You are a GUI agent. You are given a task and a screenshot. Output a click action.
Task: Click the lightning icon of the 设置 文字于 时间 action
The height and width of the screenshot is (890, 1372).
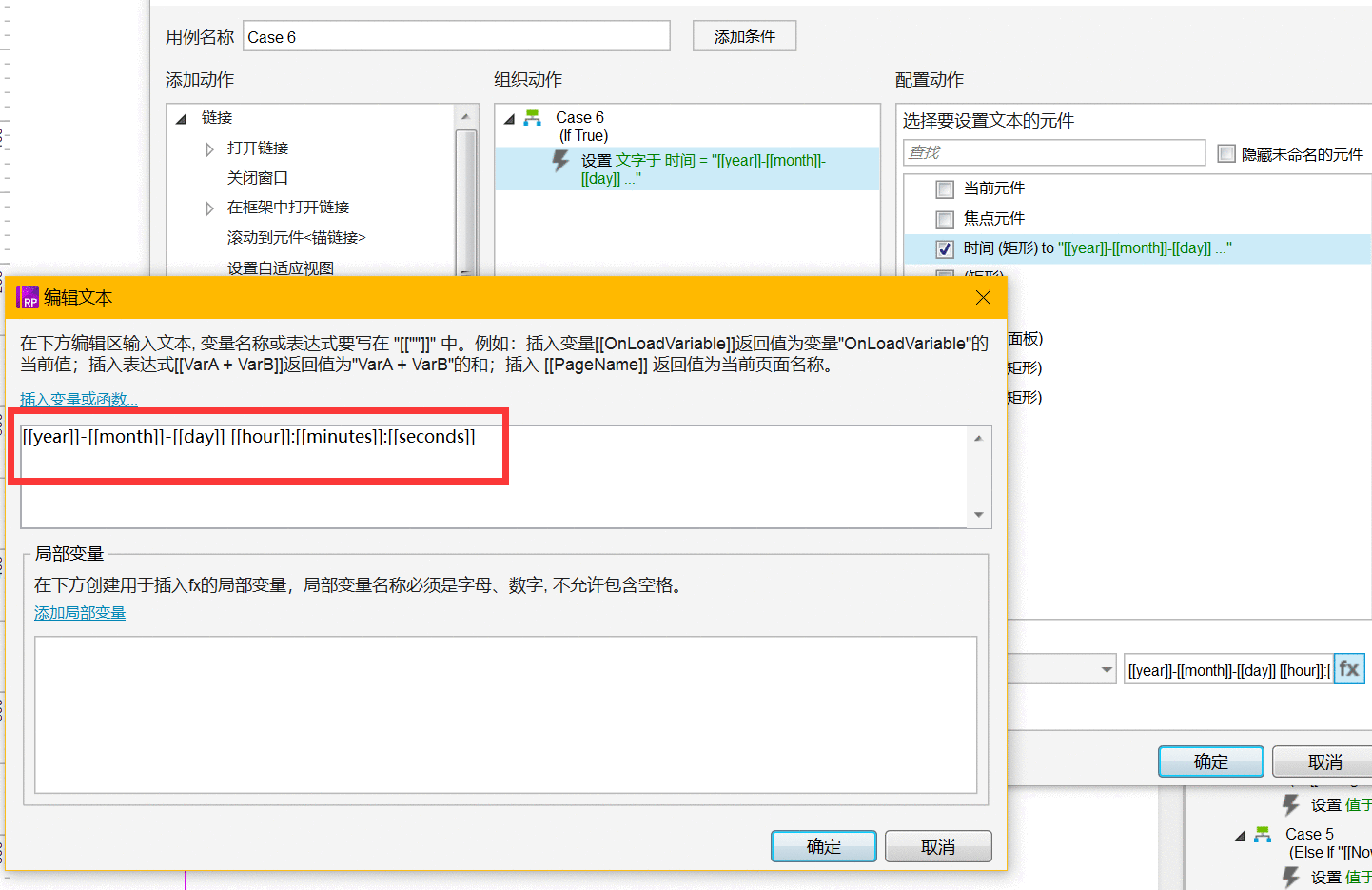[x=561, y=161]
